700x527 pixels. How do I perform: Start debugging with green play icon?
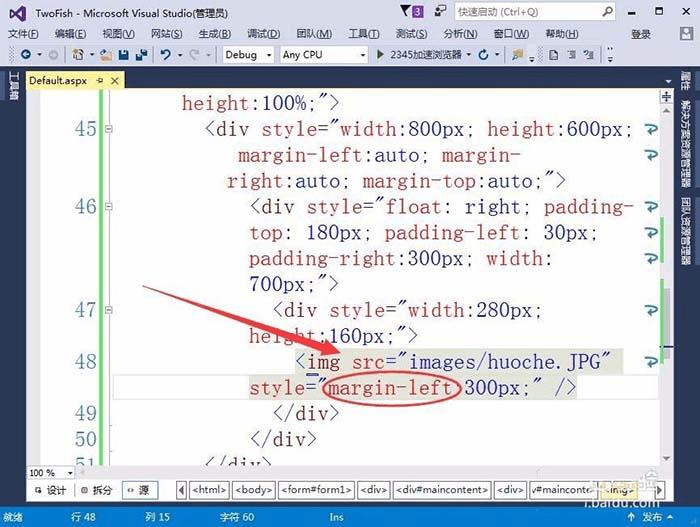tap(380, 54)
